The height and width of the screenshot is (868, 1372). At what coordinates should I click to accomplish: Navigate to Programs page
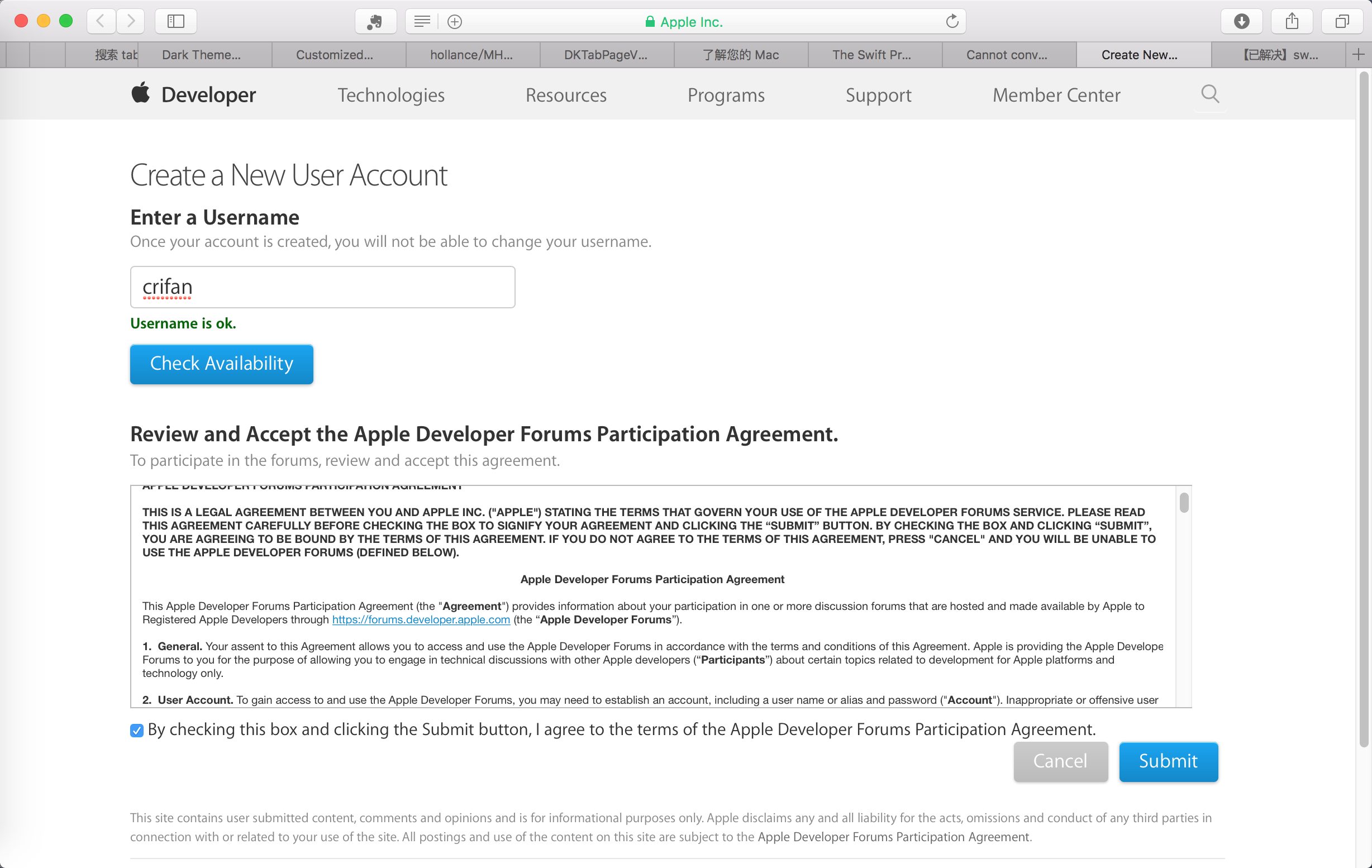coord(725,95)
